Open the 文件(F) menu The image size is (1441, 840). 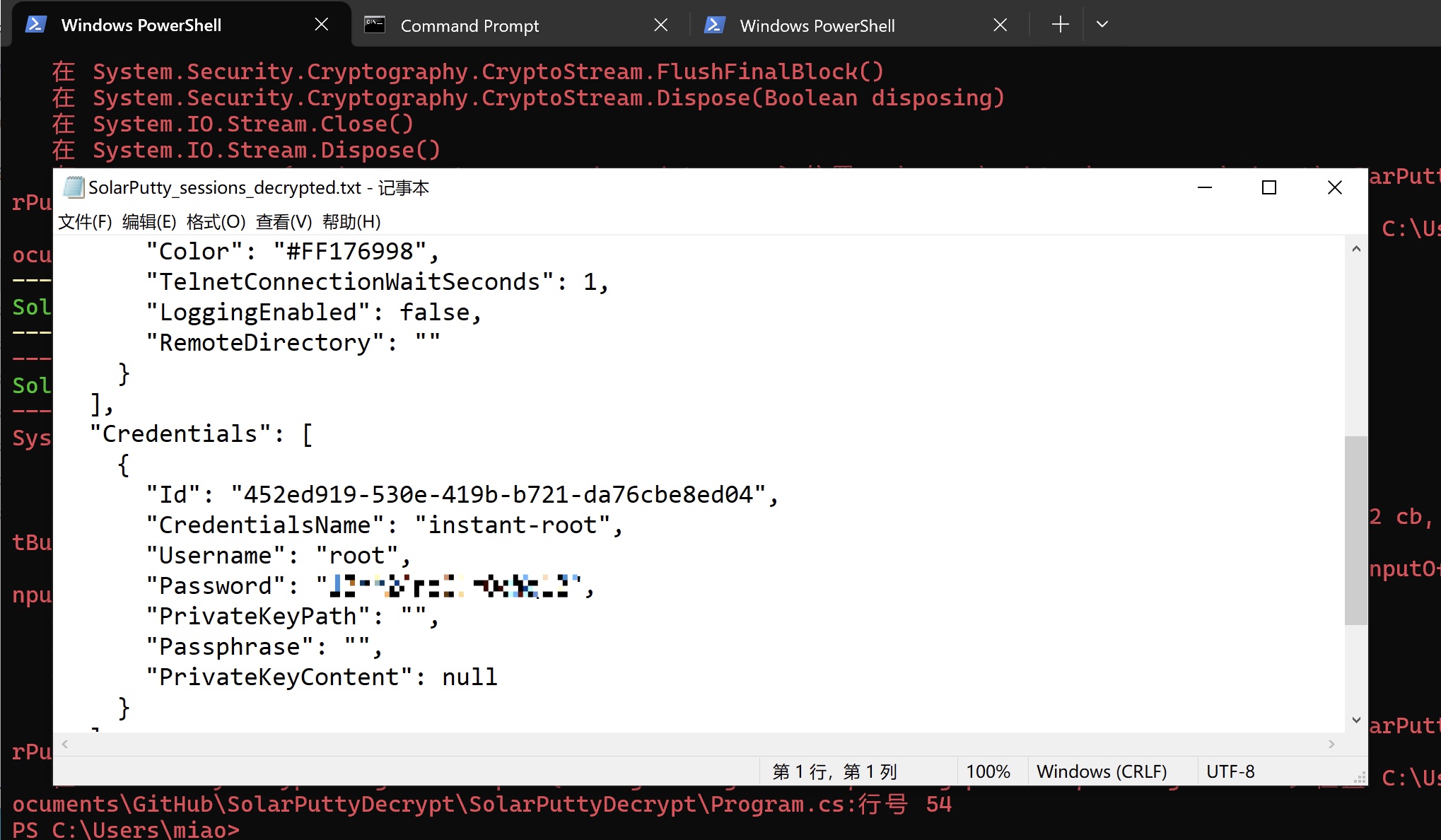pyautogui.click(x=85, y=222)
